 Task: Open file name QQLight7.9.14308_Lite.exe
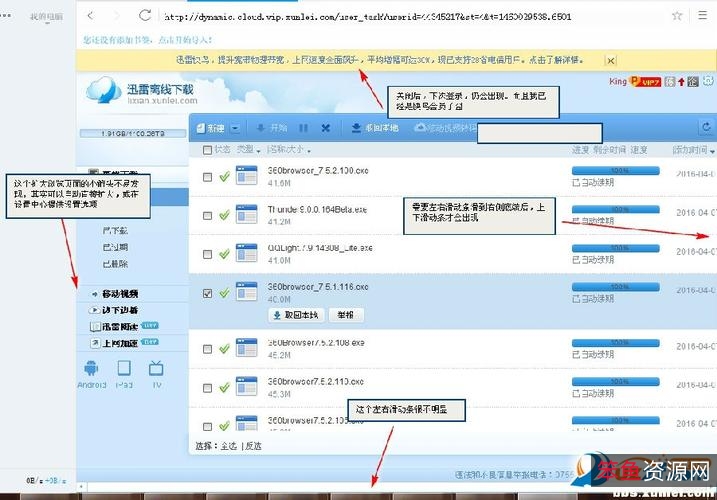point(320,248)
